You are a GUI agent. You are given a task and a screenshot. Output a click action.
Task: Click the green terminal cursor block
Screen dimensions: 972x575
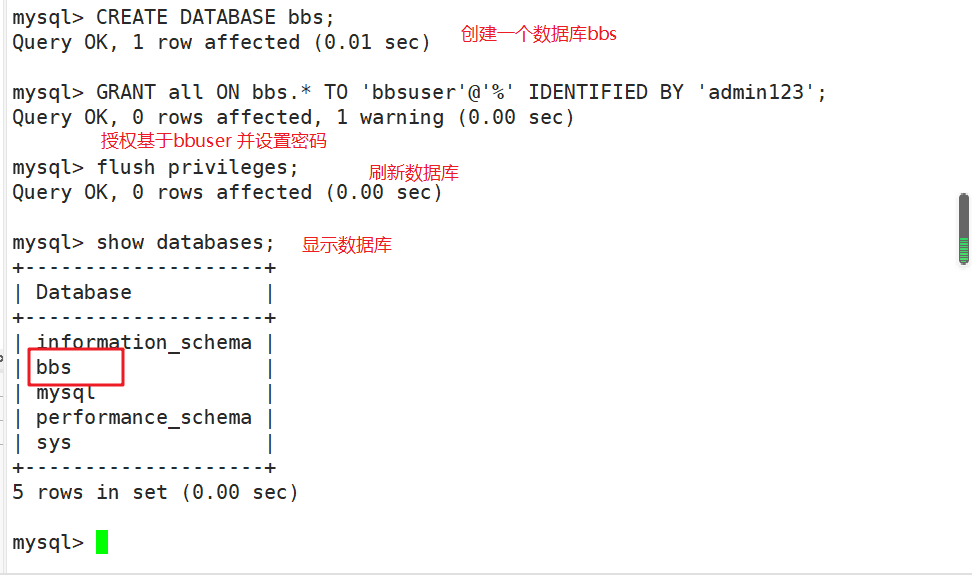(101, 542)
